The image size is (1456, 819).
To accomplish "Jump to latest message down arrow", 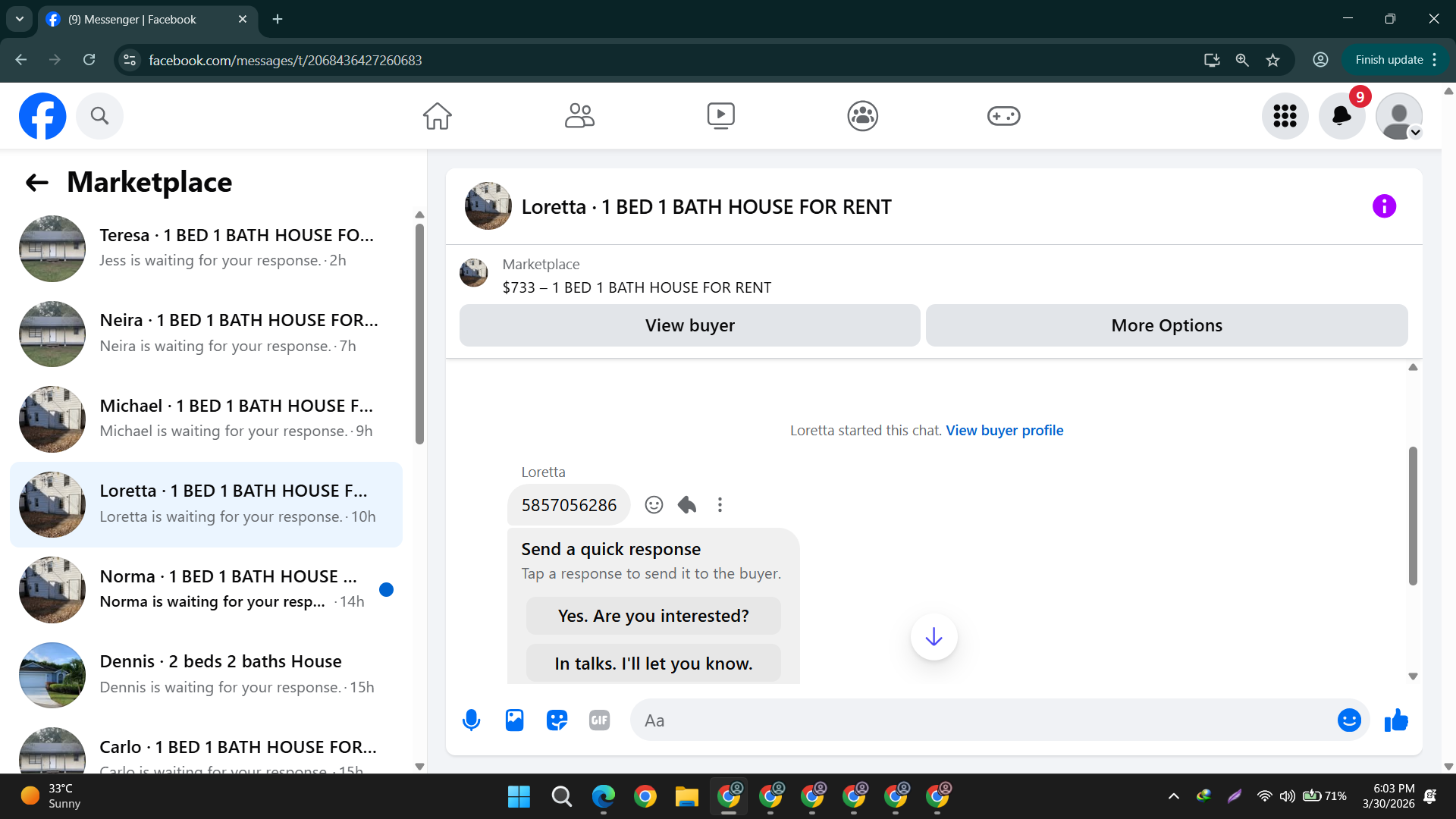I will tap(934, 636).
